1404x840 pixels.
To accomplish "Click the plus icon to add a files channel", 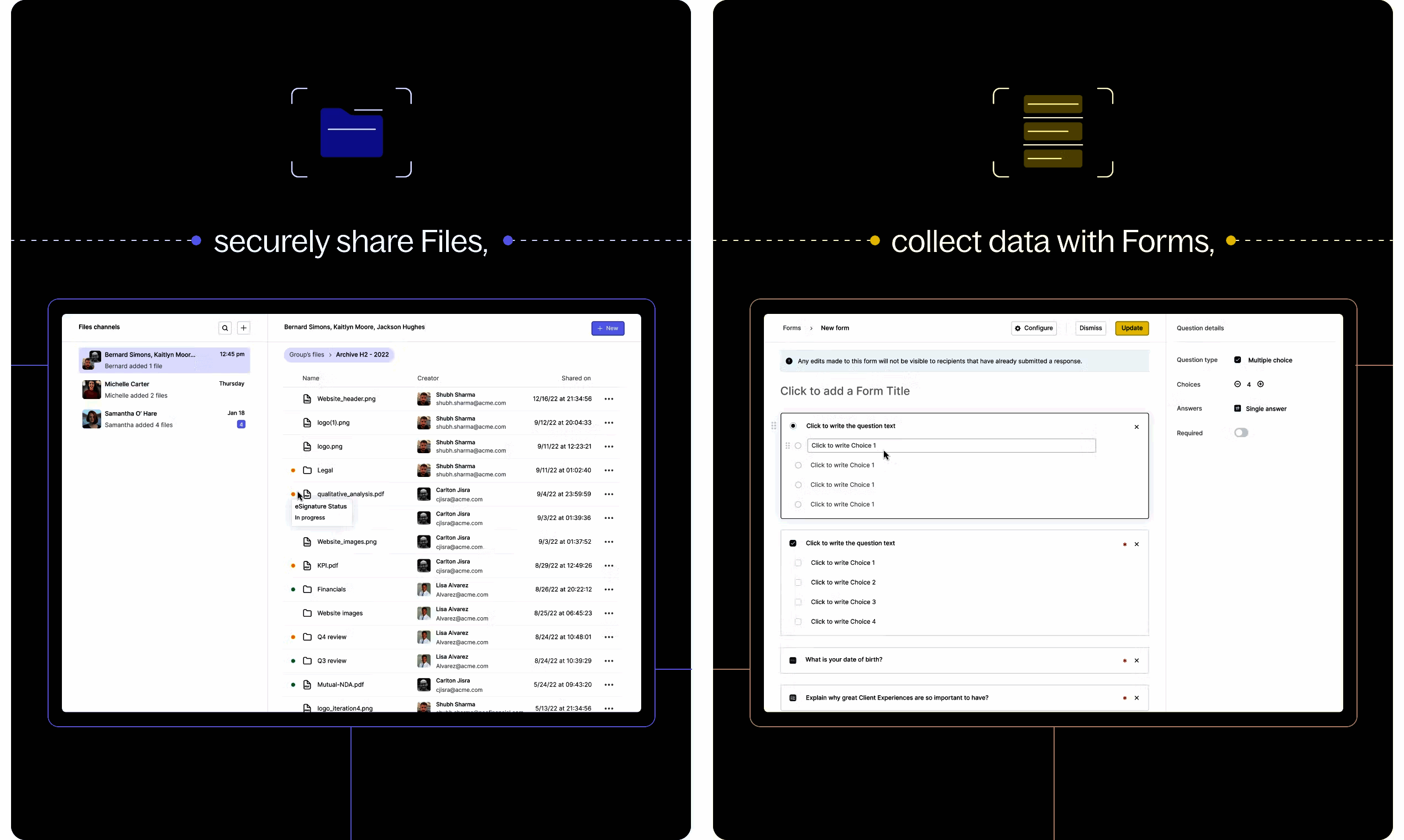I will [243, 328].
